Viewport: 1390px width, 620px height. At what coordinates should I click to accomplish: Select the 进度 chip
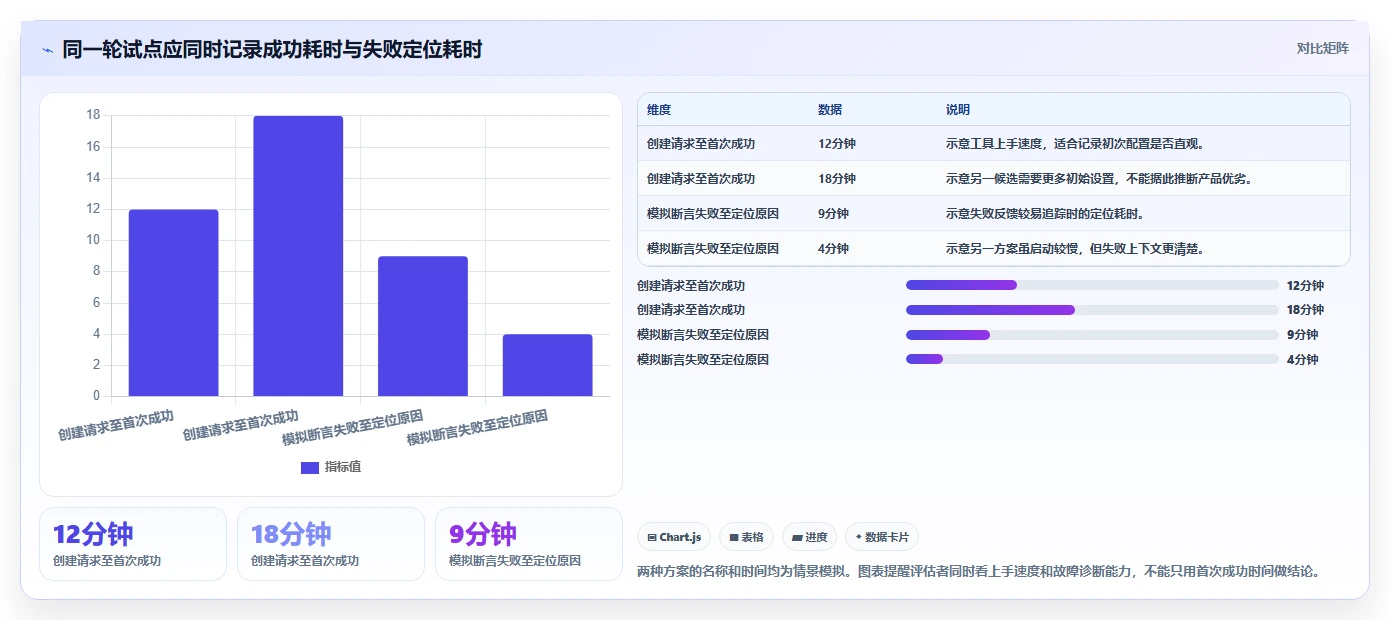point(809,537)
